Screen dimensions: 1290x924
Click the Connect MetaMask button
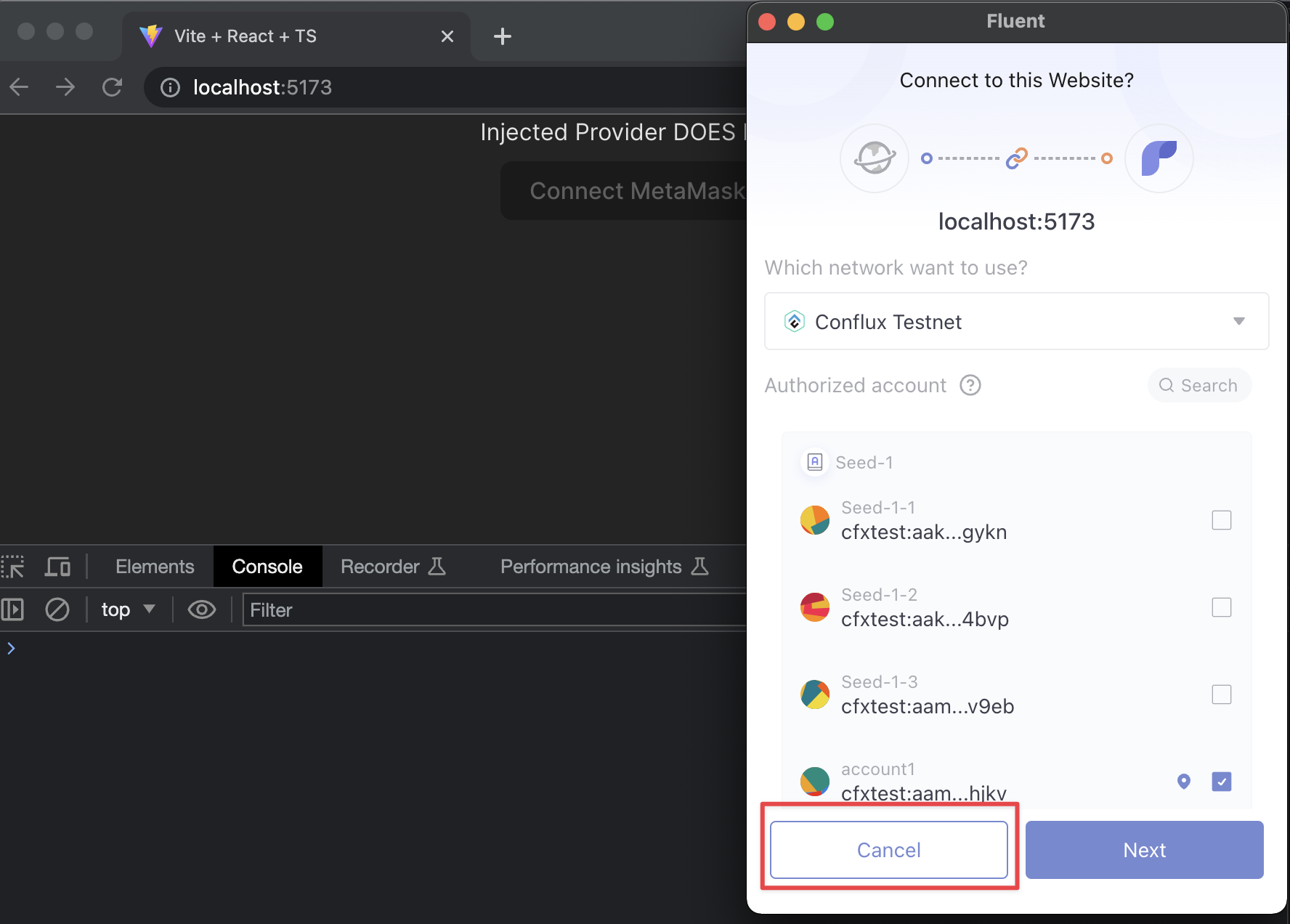tap(625, 190)
